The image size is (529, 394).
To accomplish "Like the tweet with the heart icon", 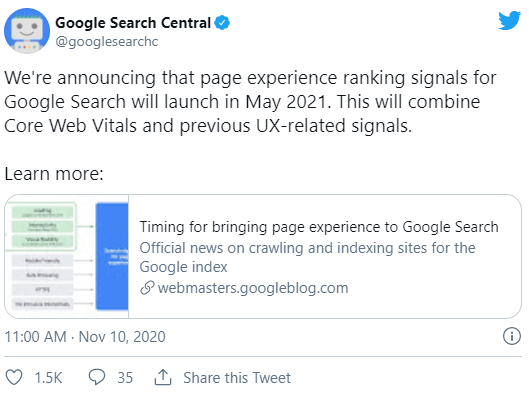I will click(x=14, y=377).
